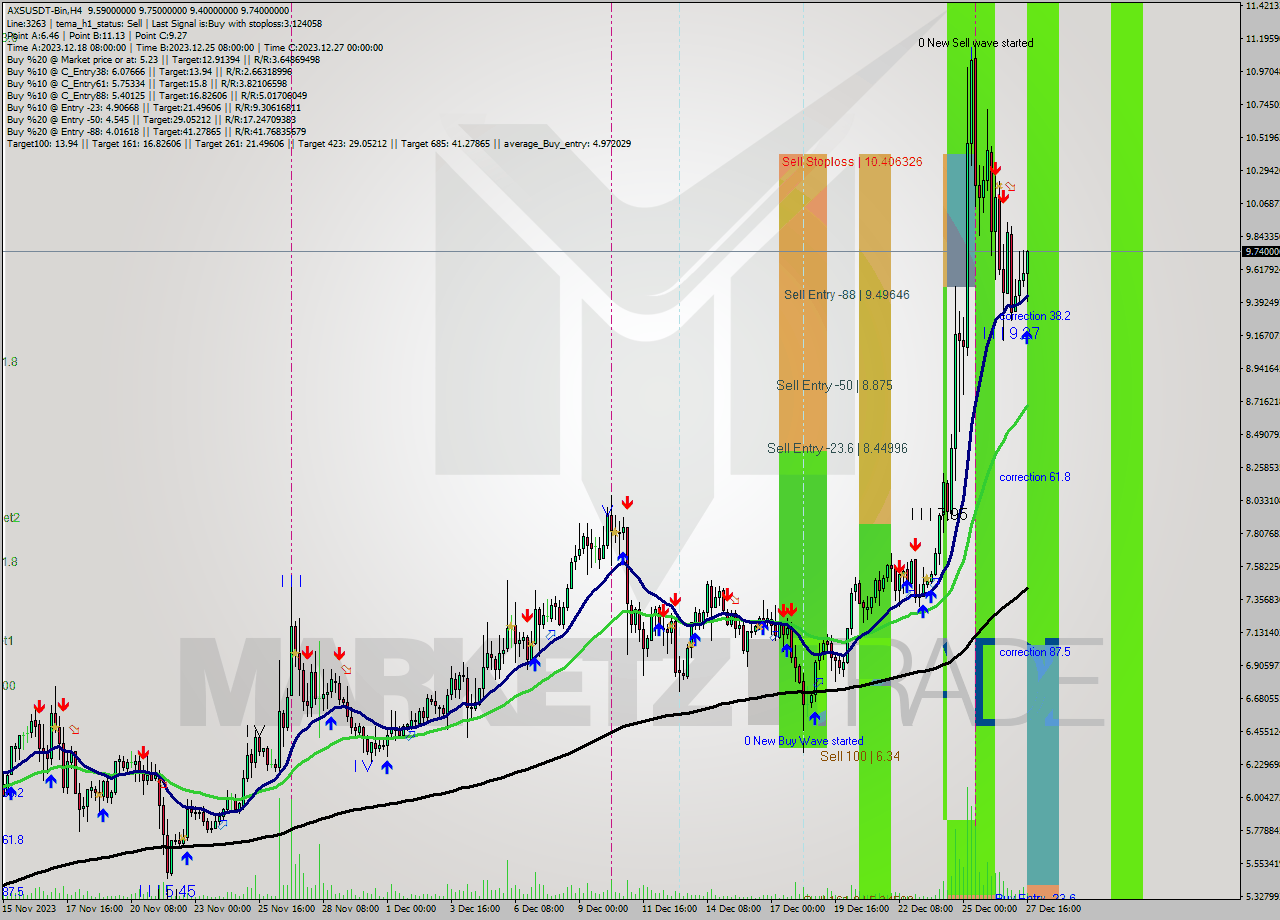The image size is (1280, 920).
Task: Click the 7.13140 price axis label
Action: (x=1261, y=633)
